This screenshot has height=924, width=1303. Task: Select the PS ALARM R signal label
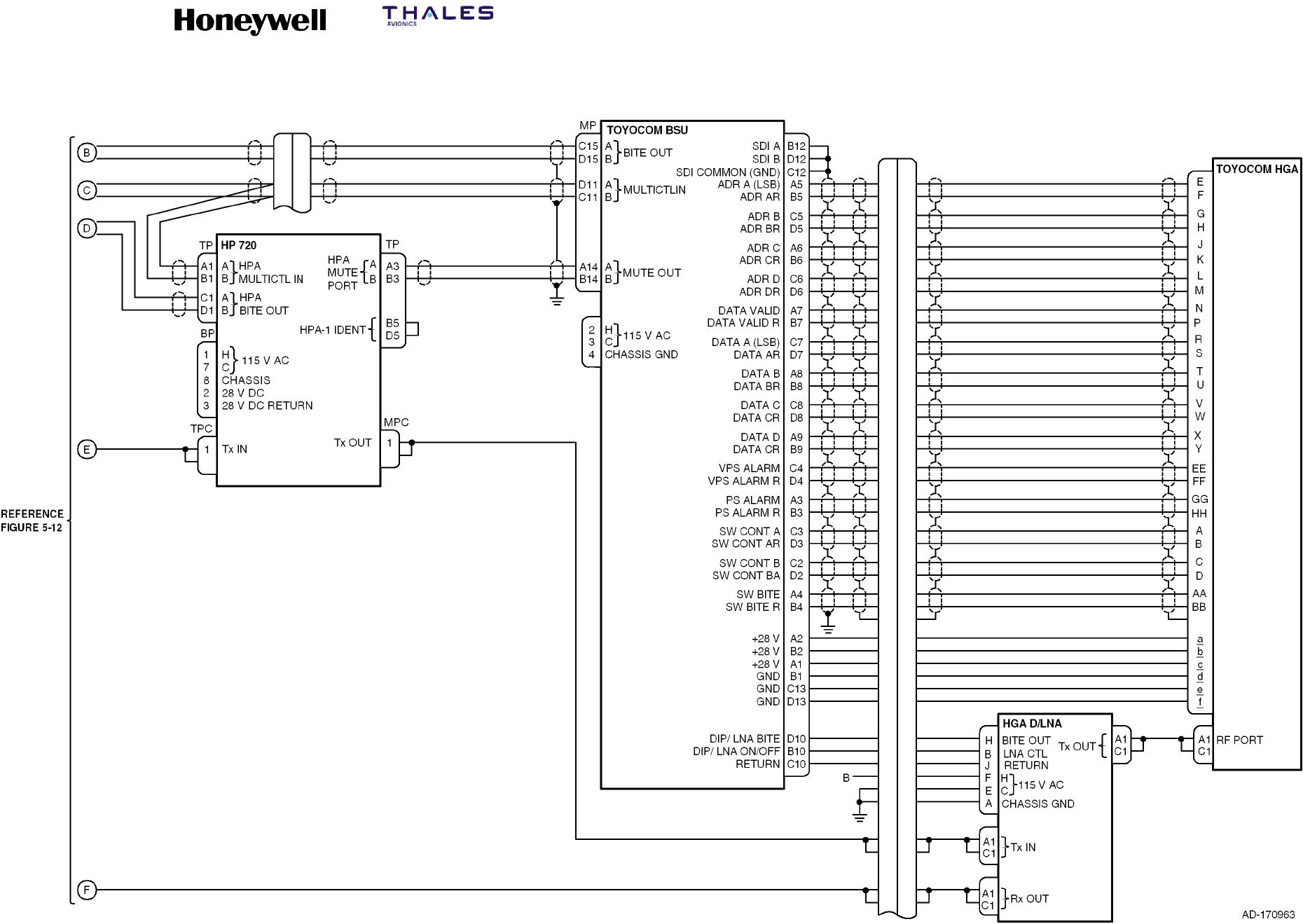747,513
